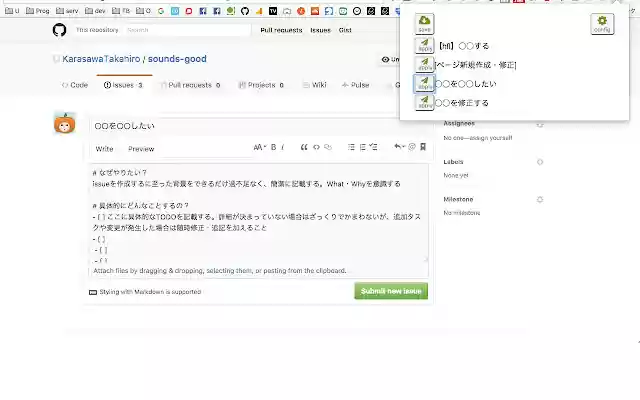Save the current template with save icon

coord(424,24)
